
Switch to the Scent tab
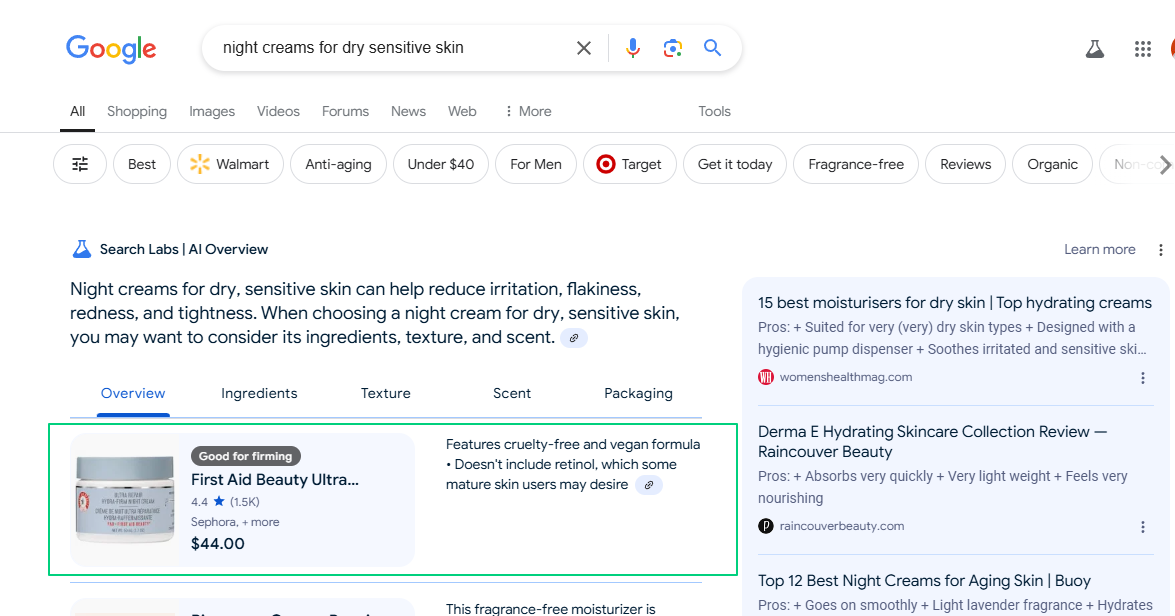click(512, 393)
